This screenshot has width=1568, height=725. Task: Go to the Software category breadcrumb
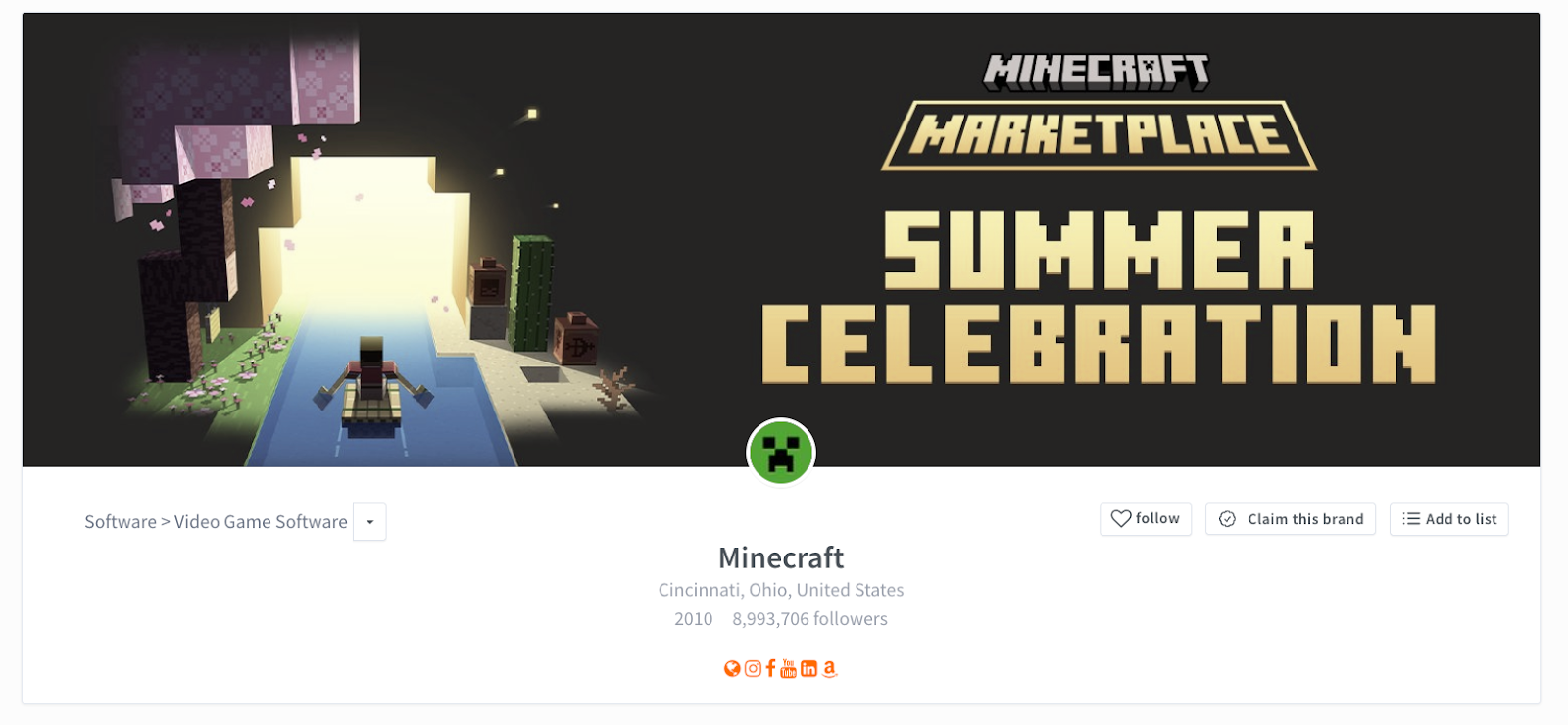[121, 522]
